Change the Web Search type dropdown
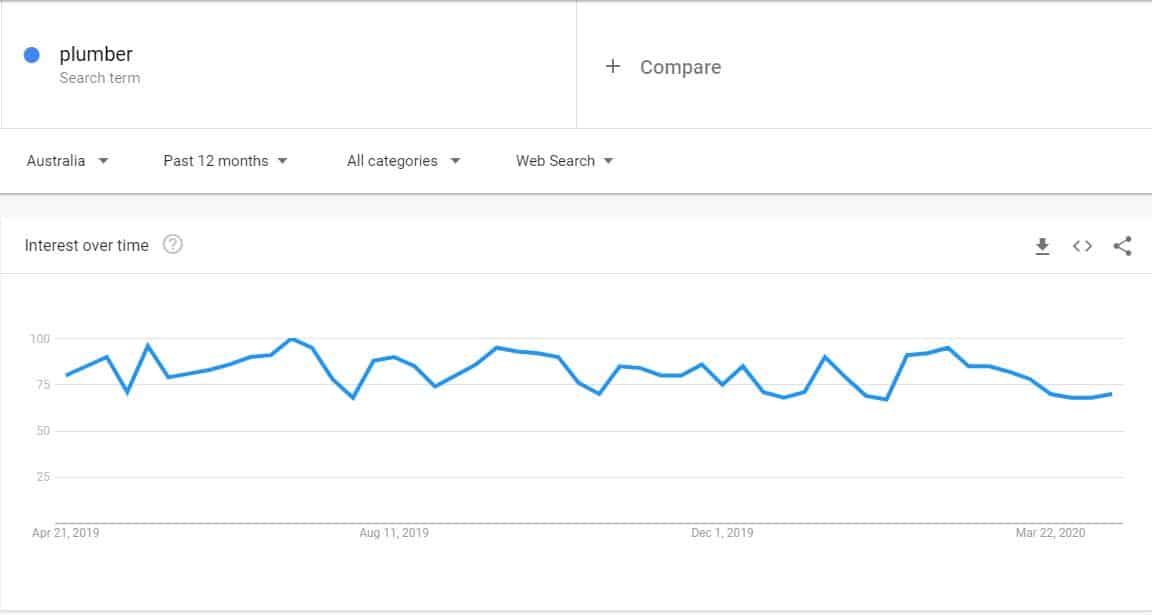Image resolution: width=1152 pixels, height=615 pixels. pyautogui.click(x=564, y=161)
